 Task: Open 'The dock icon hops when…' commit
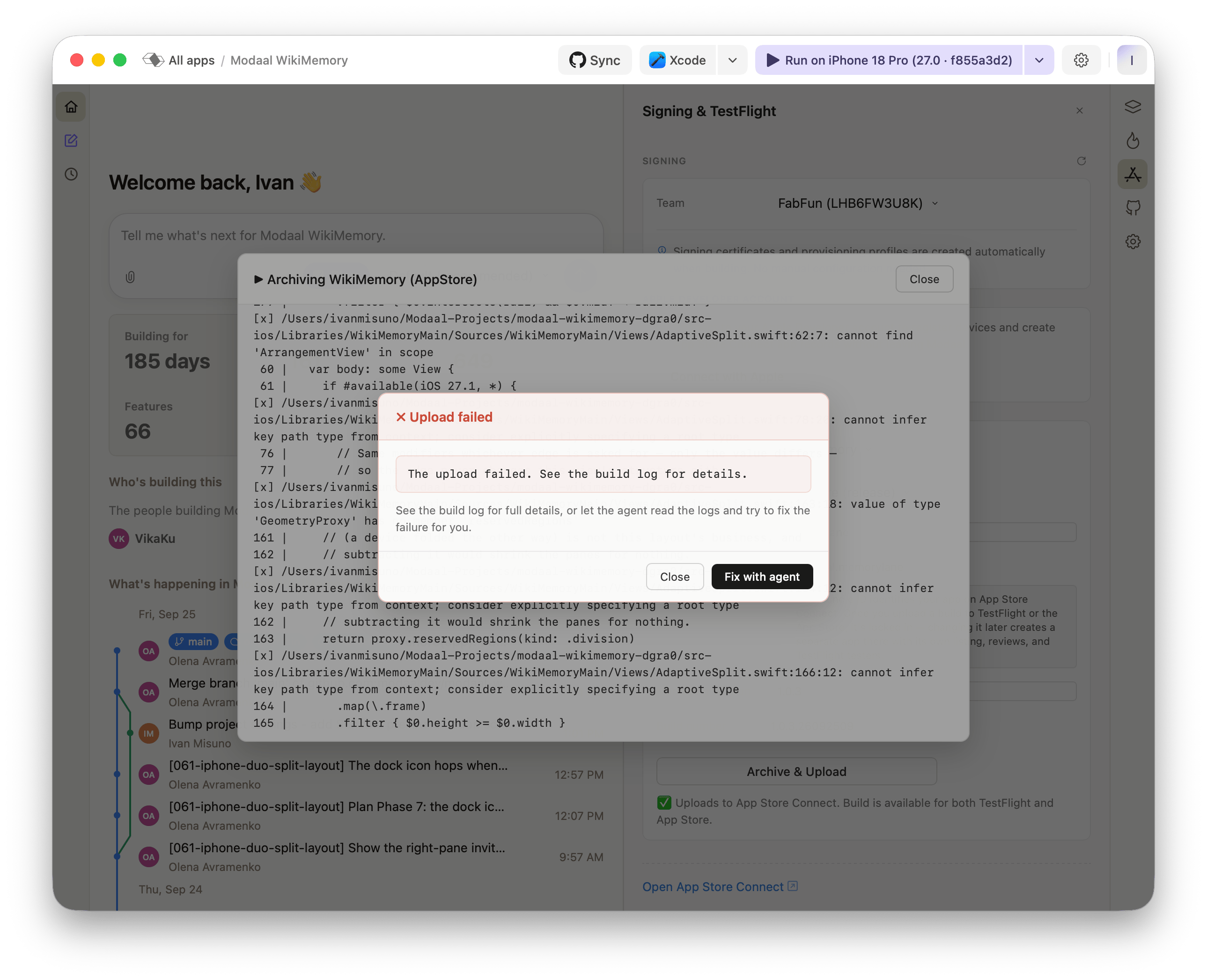click(338, 766)
